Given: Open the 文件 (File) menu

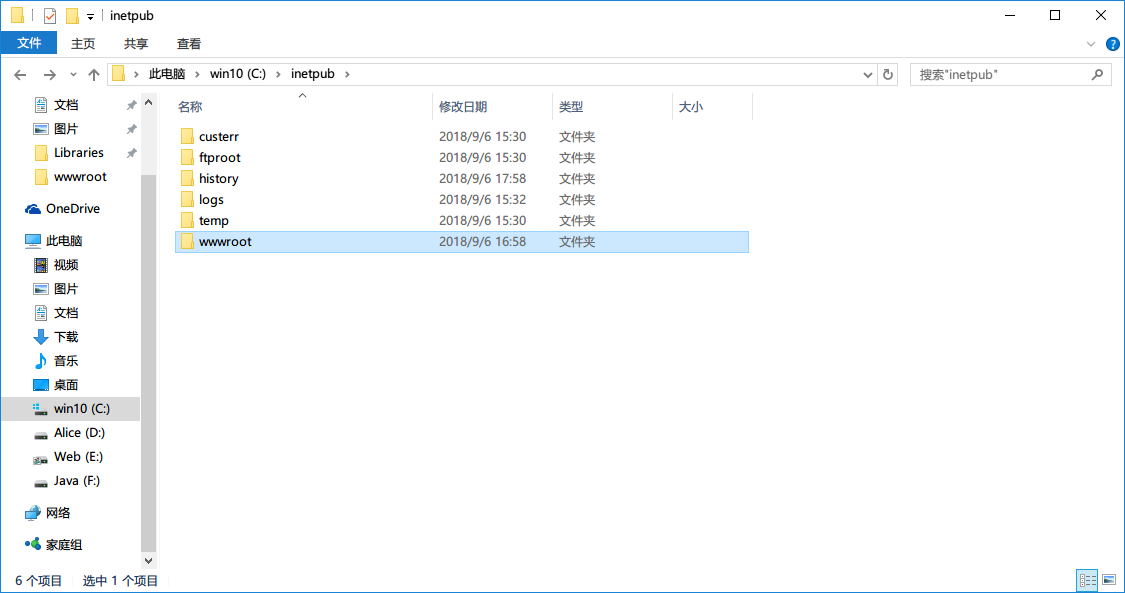Looking at the screenshot, I should click(x=29, y=44).
